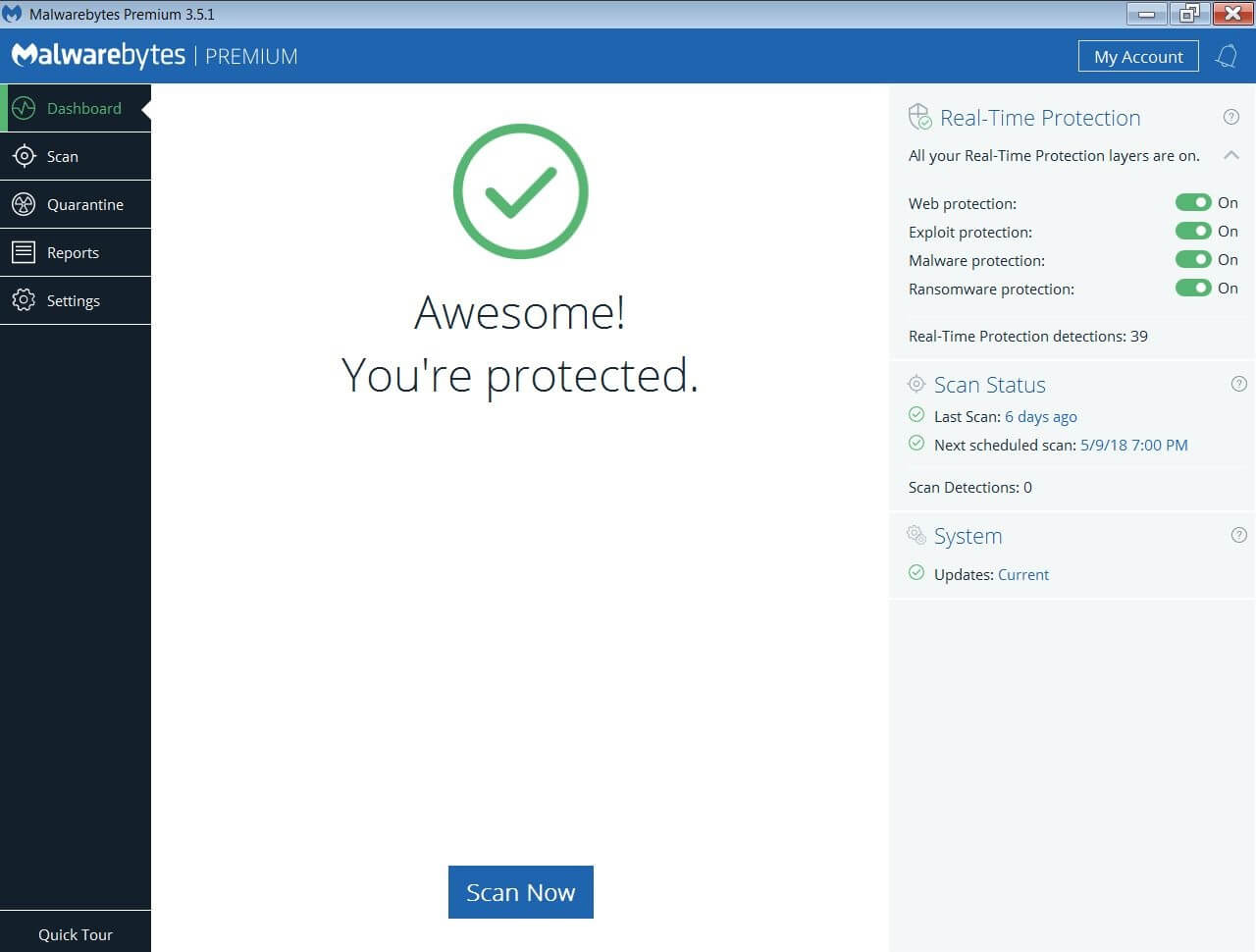
Task: Open help for Scan Status section
Action: pos(1239,384)
